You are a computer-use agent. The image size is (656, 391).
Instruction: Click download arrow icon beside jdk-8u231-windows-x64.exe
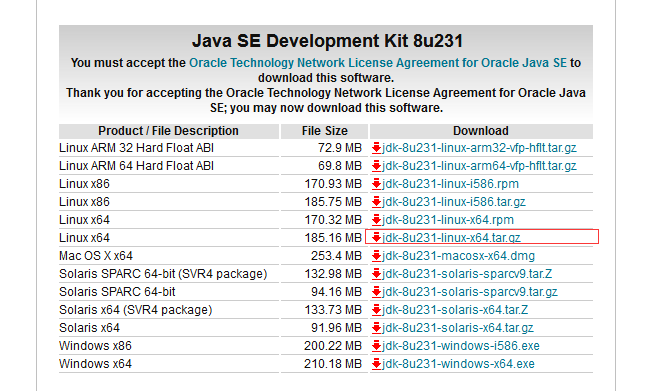tap(376, 364)
